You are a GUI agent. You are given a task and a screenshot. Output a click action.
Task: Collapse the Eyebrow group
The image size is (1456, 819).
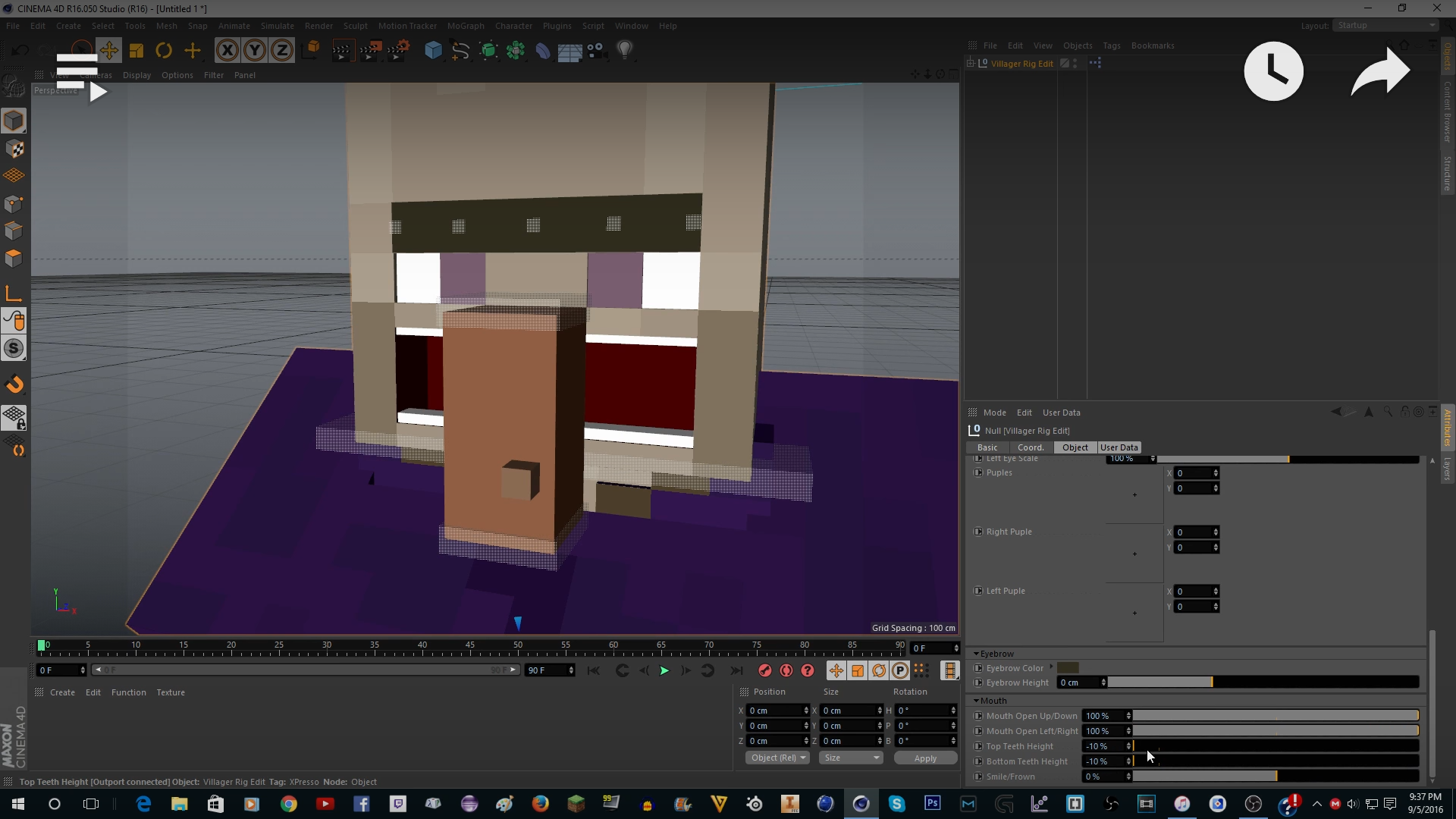pos(977,654)
